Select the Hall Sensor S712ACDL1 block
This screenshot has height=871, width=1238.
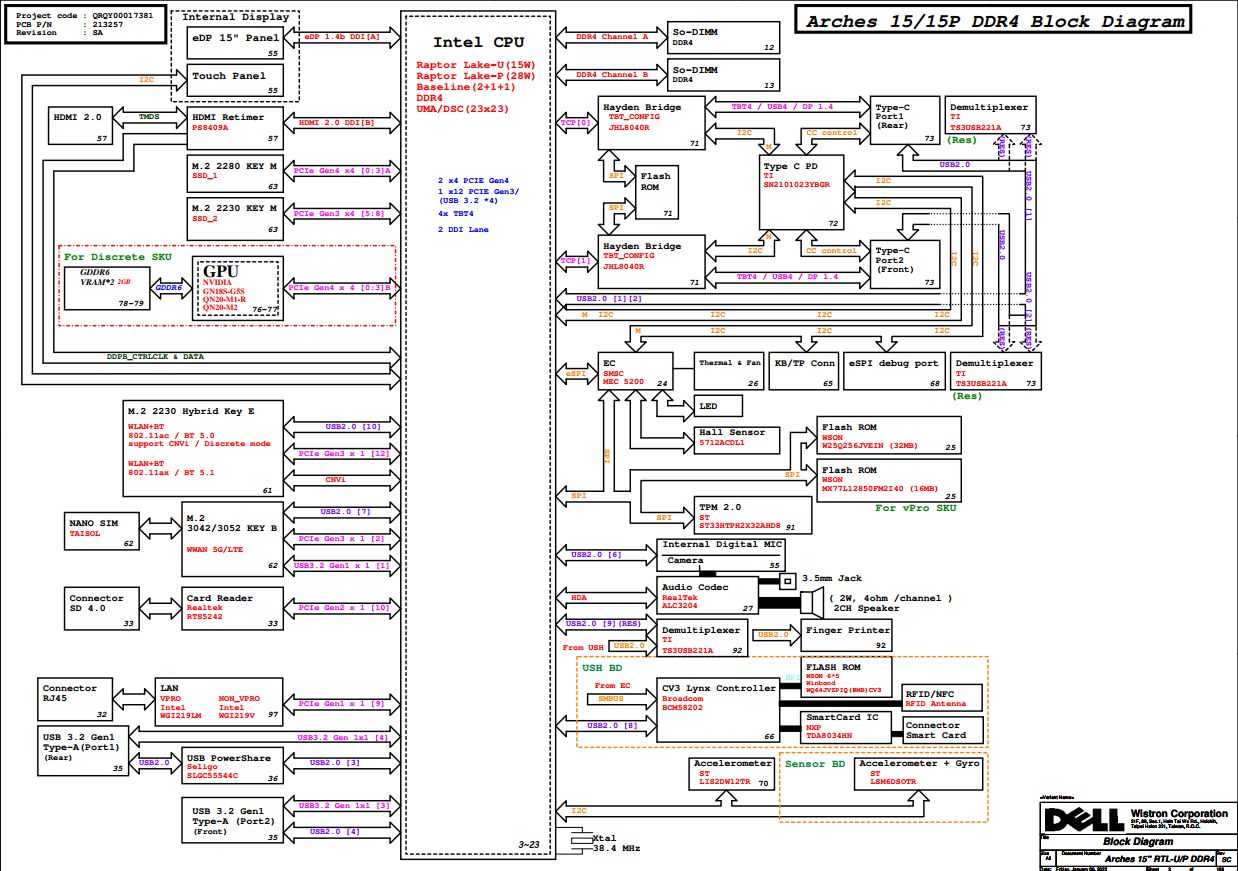735,439
